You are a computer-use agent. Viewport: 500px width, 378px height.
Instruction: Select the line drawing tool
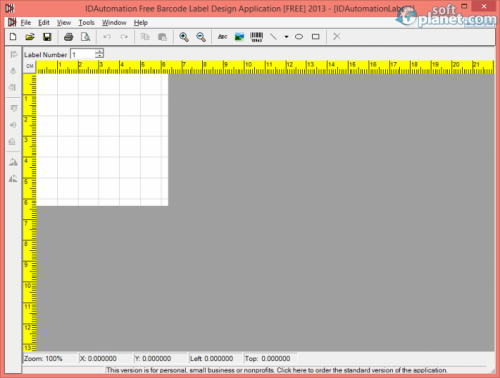(273, 37)
